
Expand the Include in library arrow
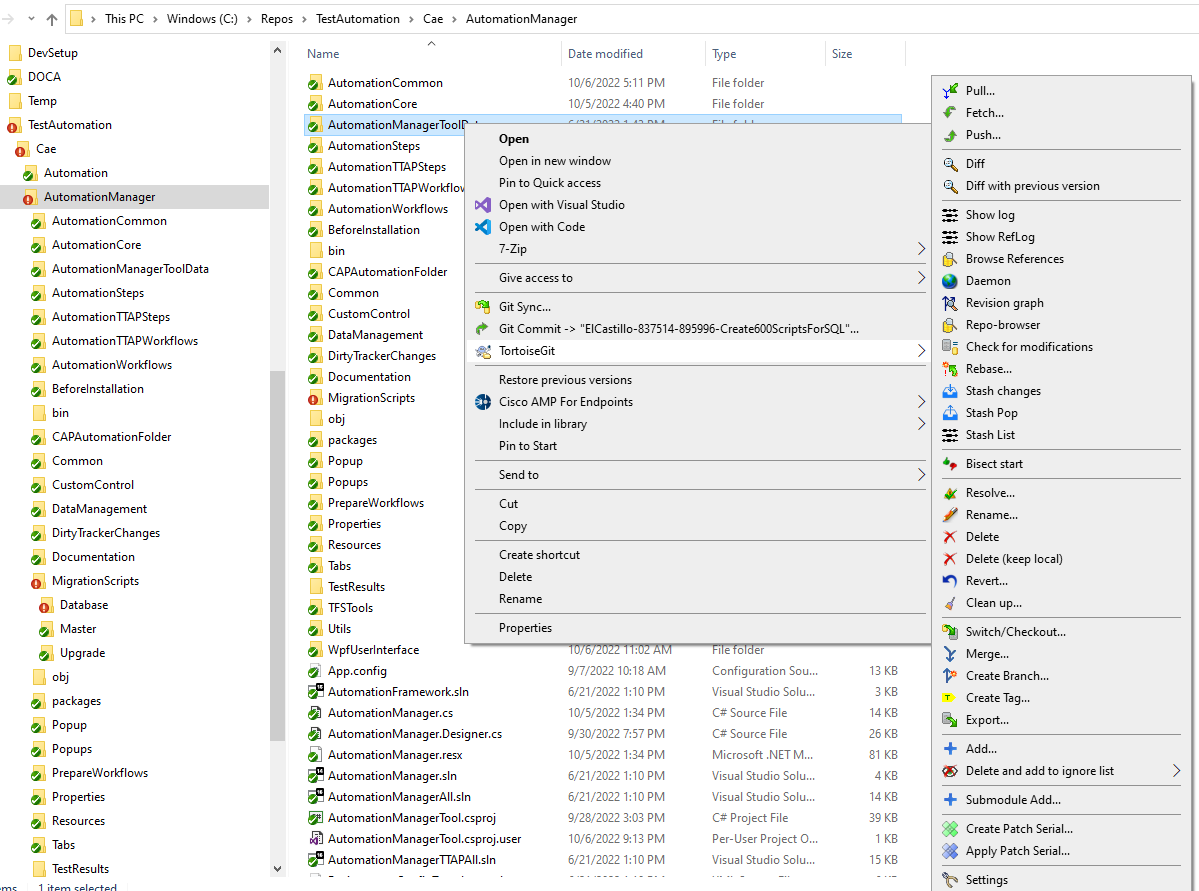pyautogui.click(x=921, y=424)
